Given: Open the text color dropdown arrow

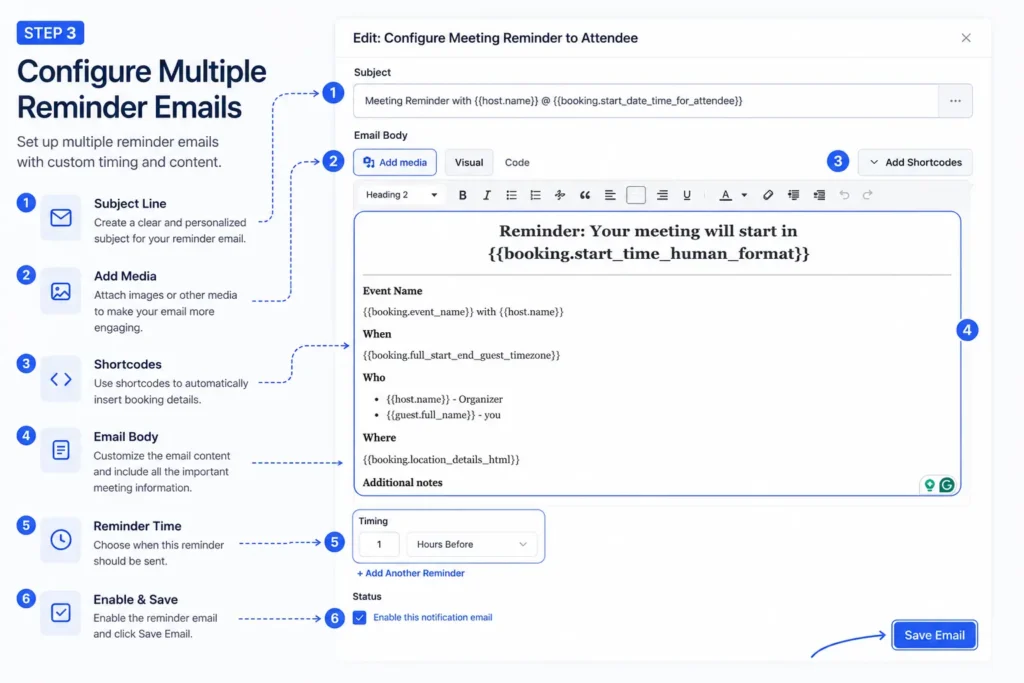Looking at the screenshot, I should [x=744, y=195].
